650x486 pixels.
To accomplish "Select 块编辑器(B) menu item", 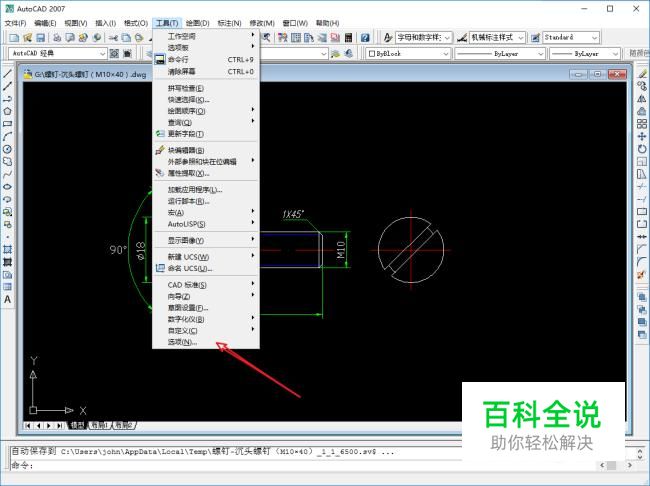I will (x=206, y=150).
